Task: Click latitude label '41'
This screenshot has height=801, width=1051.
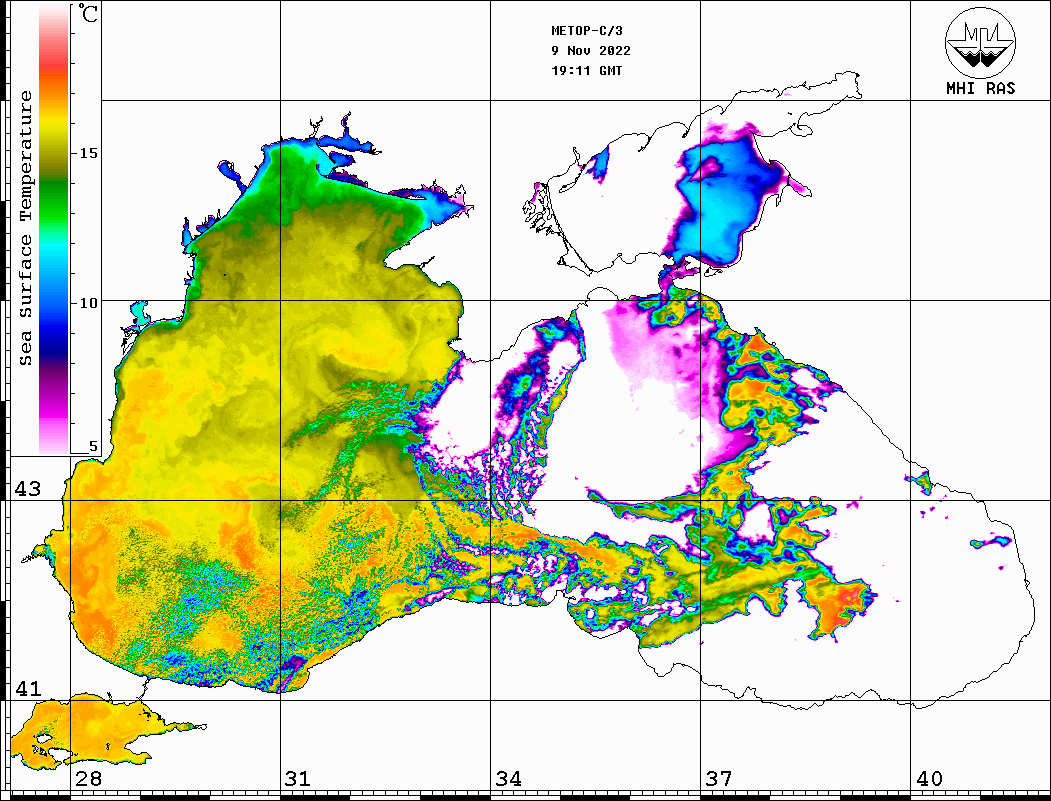Action: coord(28,688)
